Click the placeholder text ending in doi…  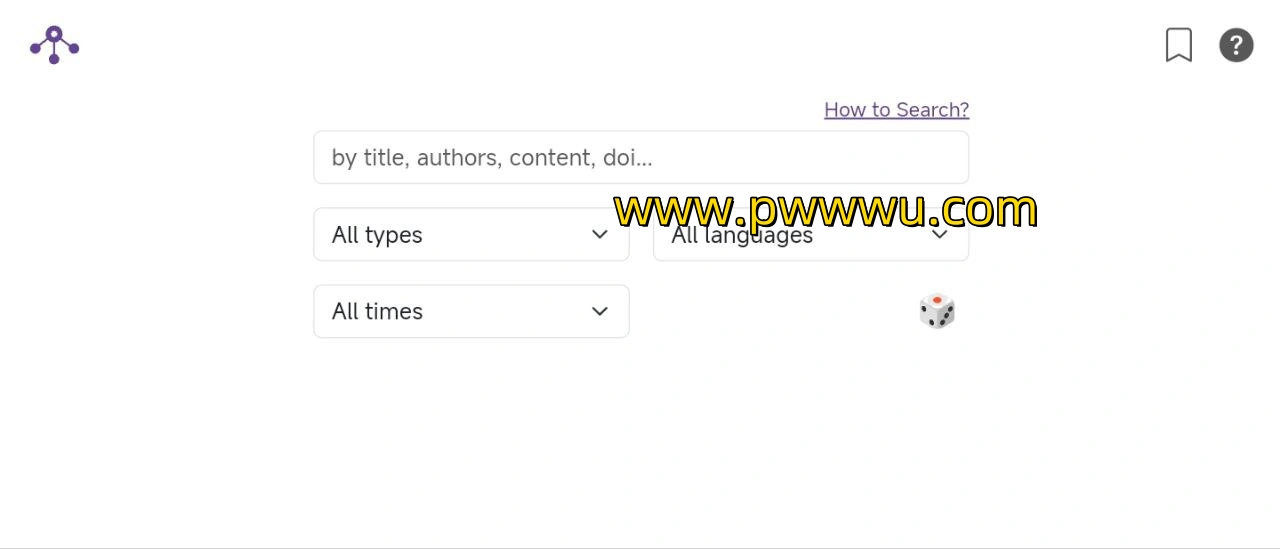click(492, 158)
